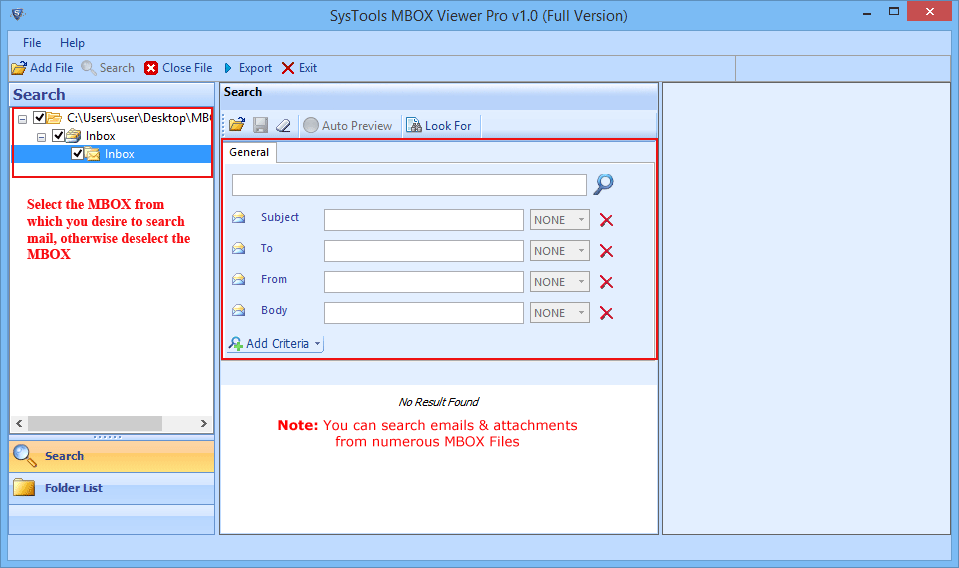Open the Add Criteria dropdown
The image size is (959, 568).
275,344
